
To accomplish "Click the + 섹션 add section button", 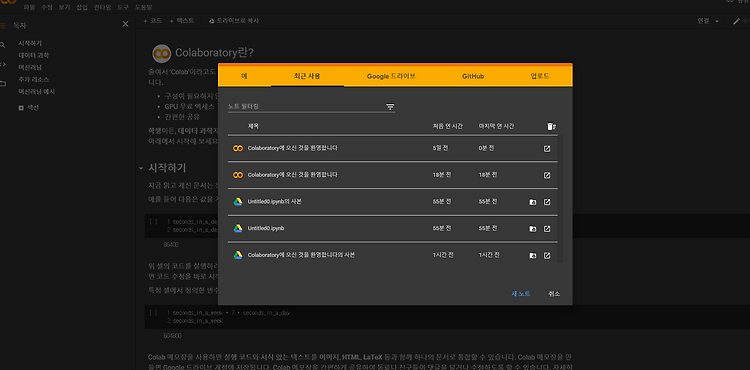I will pyautogui.click(x=28, y=108).
